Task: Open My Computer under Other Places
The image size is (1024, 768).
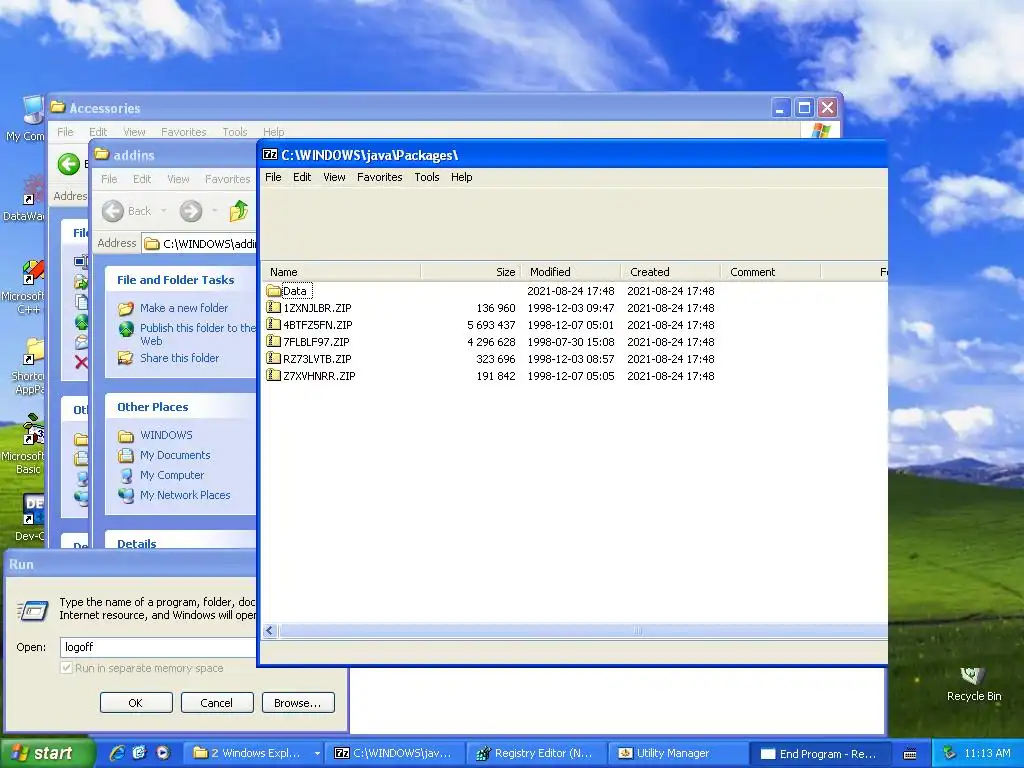Action: pos(172,475)
